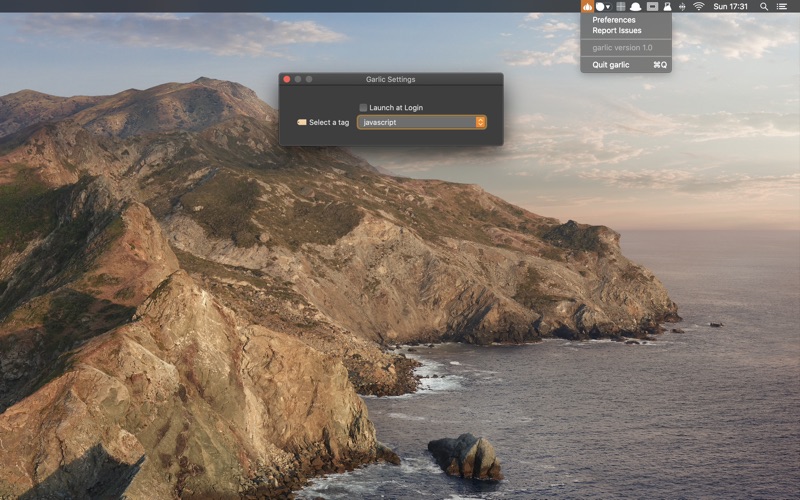
Task: Click the flask-shaped menu bar icon
Action: 667,6
